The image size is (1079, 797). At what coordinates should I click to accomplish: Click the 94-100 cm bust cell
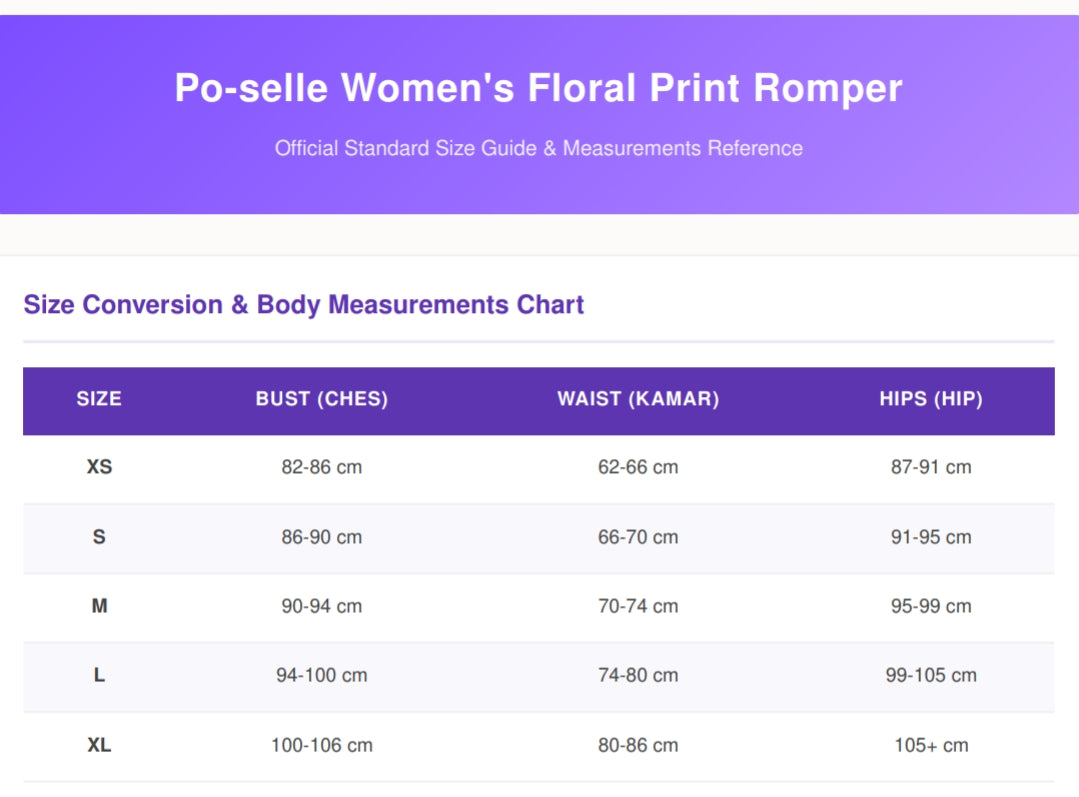click(x=321, y=675)
